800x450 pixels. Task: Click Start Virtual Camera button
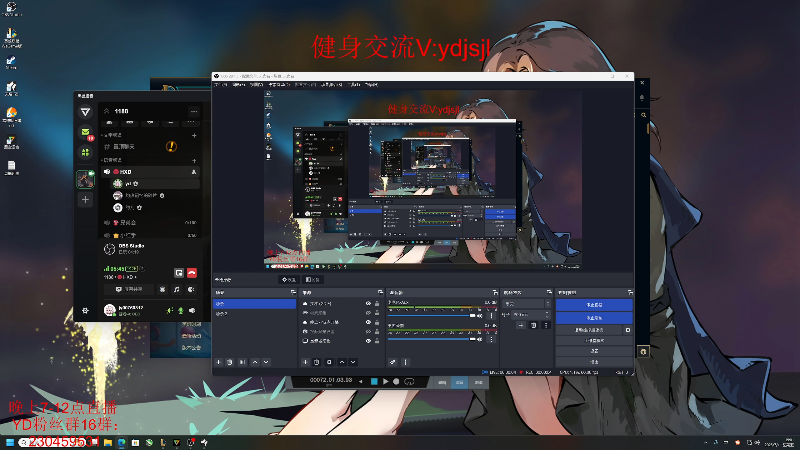589,330
